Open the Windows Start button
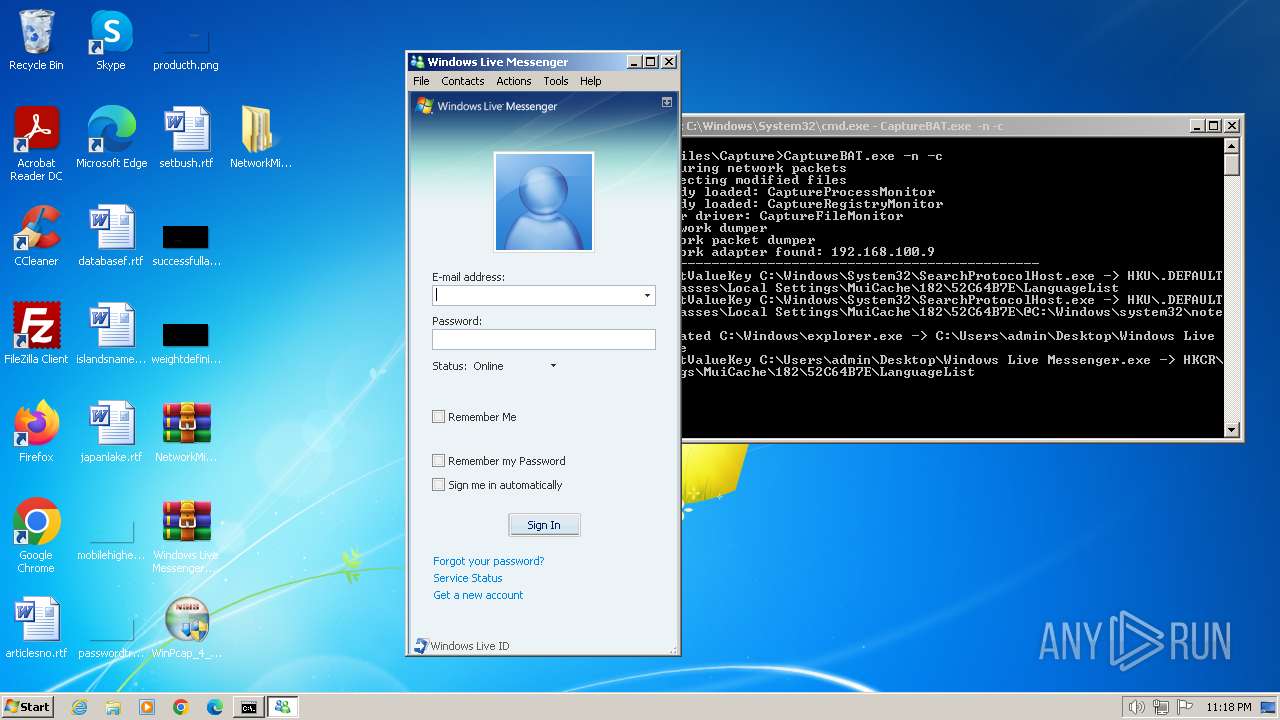 pos(27,707)
